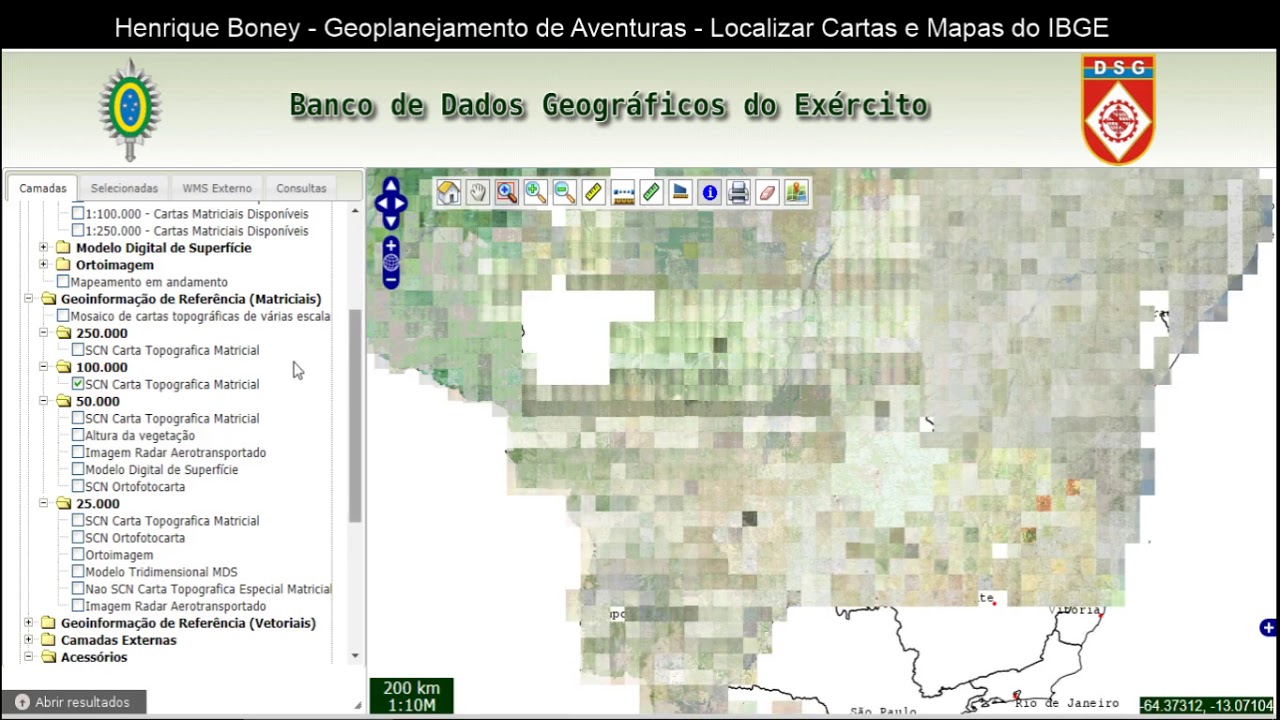Screen dimensions: 1280x720
Task: Click the map with location pin icon
Action: pyautogui.click(x=797, y=192)
